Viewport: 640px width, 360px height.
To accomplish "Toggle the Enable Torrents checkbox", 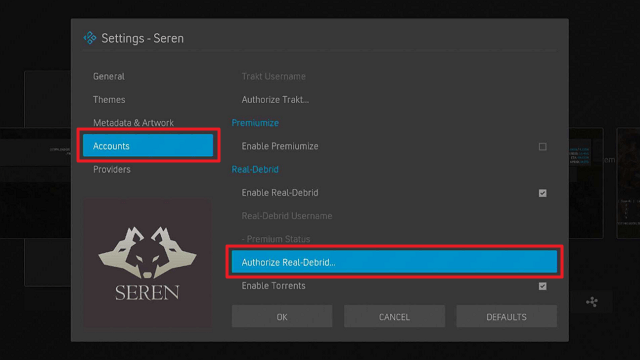I will (x=542, y=286).
